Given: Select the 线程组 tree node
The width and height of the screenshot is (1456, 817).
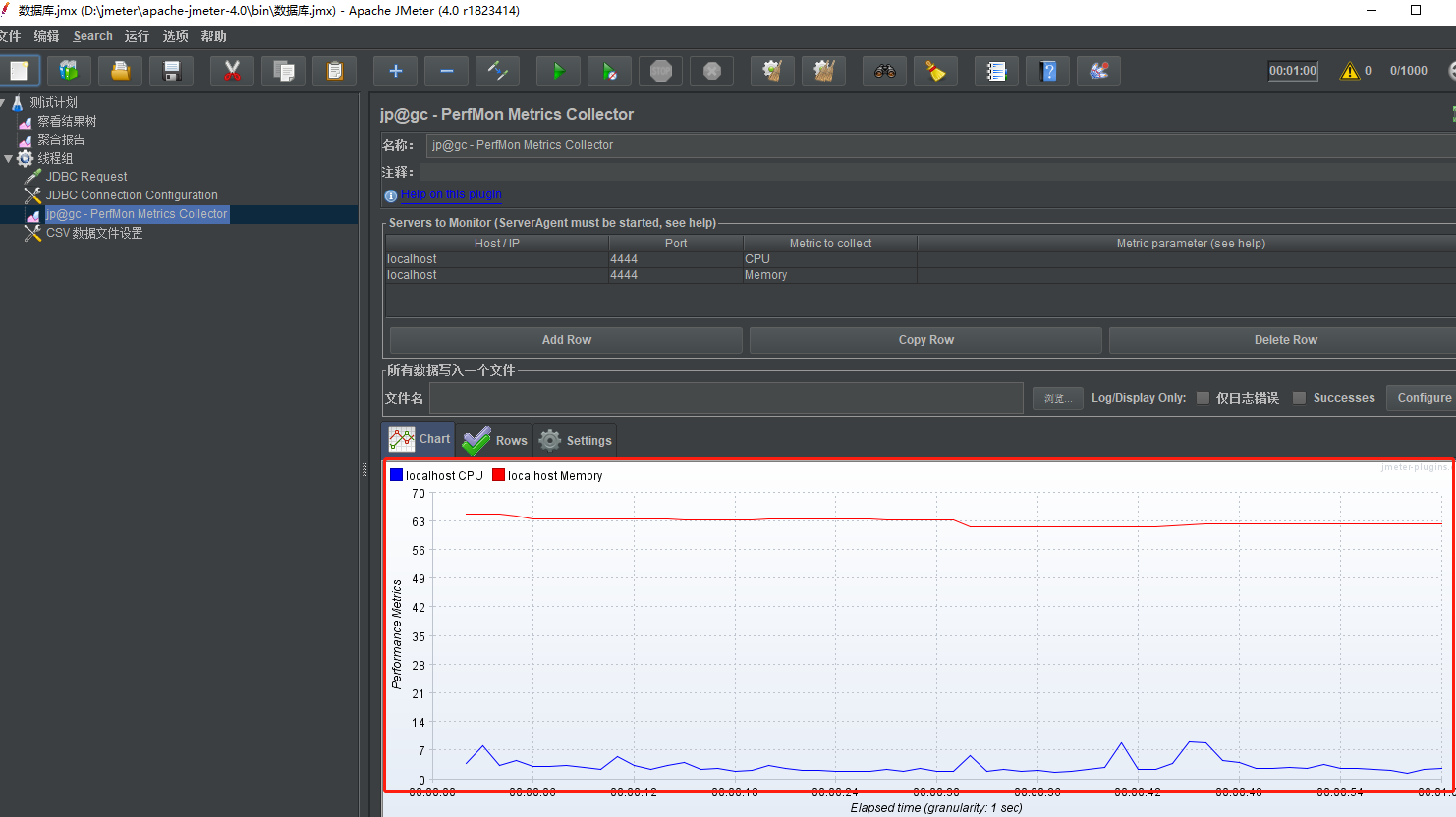Looking at the screenshot, I should pyautogui.click(x=55, y=158).
